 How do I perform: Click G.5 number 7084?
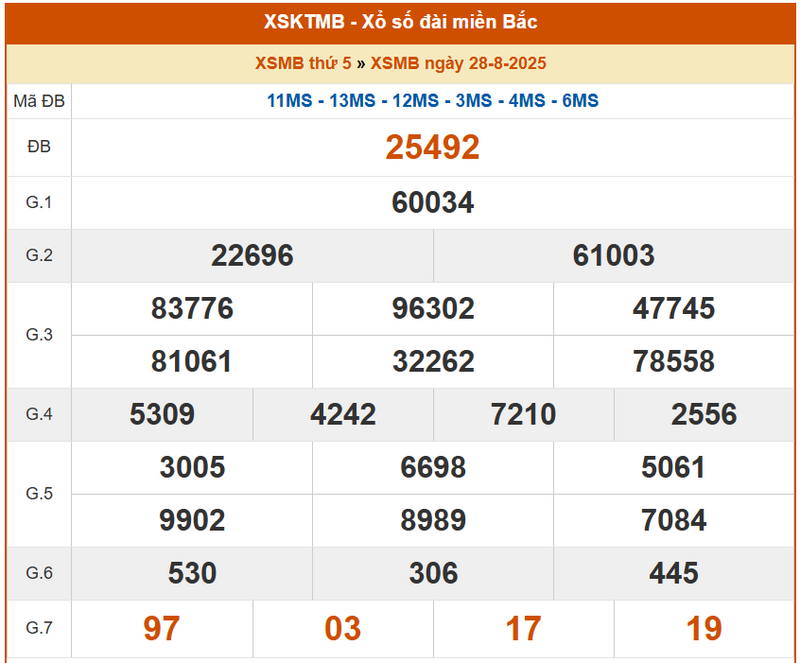tap(673, 521)
